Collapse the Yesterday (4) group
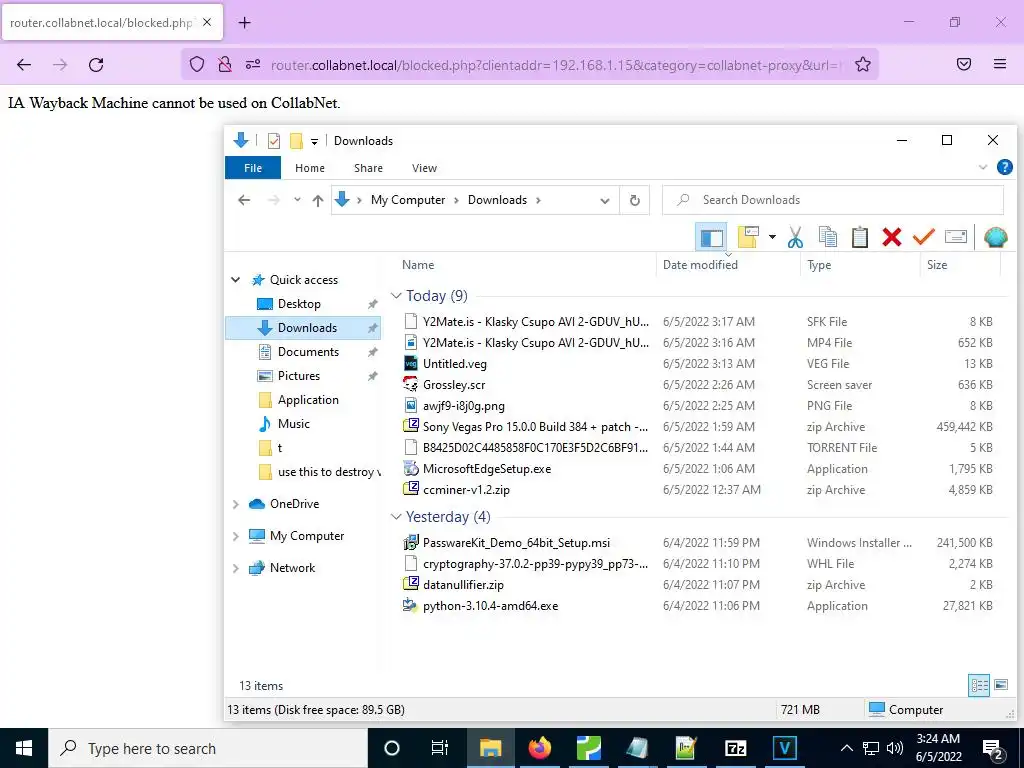This screenshot has width=1024, height=768. [396, 517]
